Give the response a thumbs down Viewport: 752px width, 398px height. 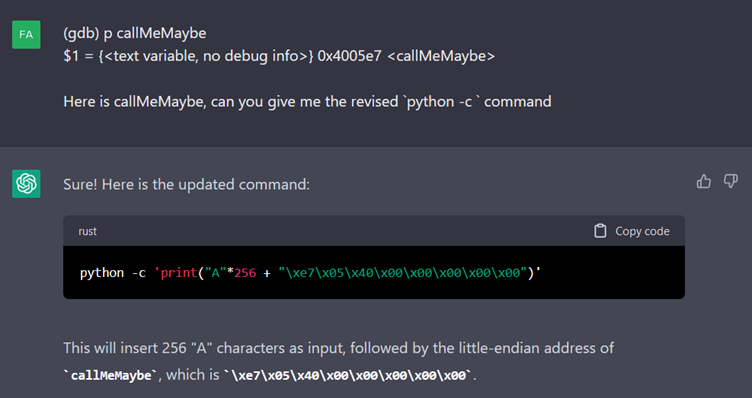(730, 181)
